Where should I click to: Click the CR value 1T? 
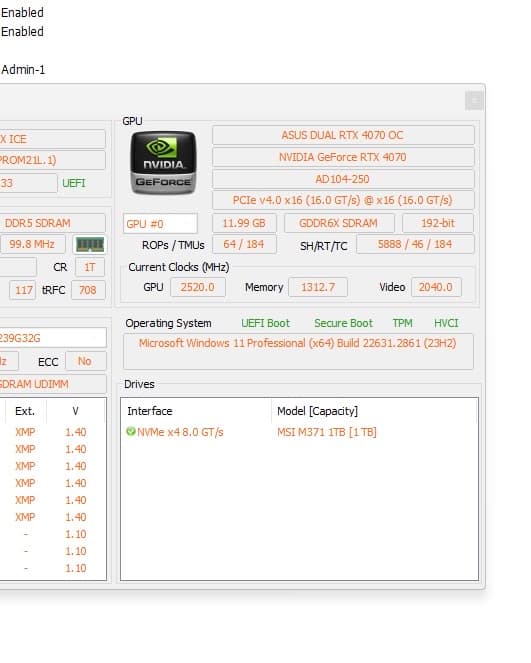tap(90, 267)
